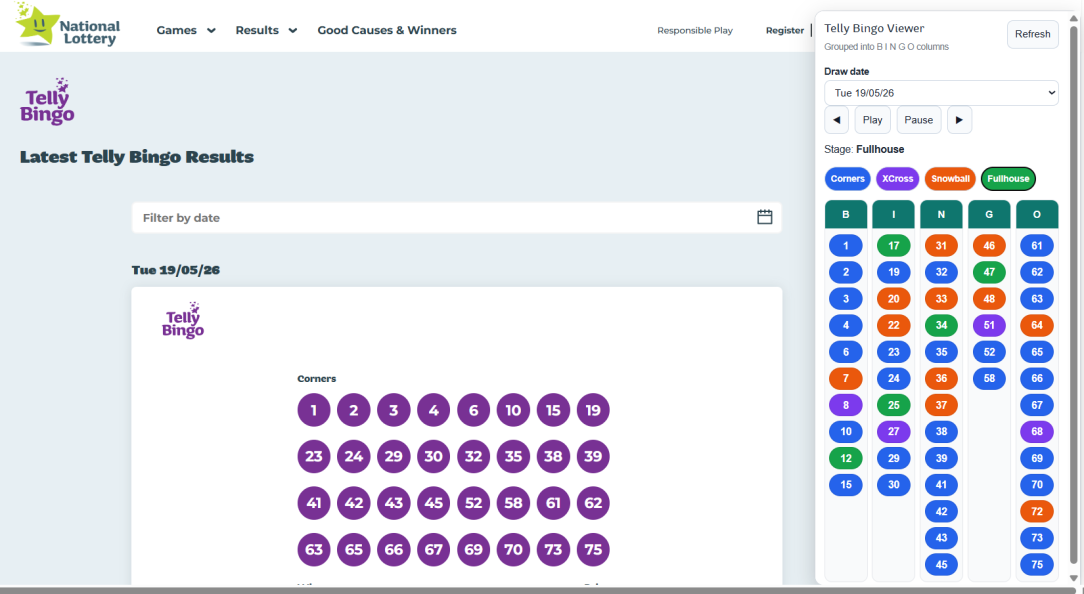Click purple ball 68 in O column

point(1037,431)
